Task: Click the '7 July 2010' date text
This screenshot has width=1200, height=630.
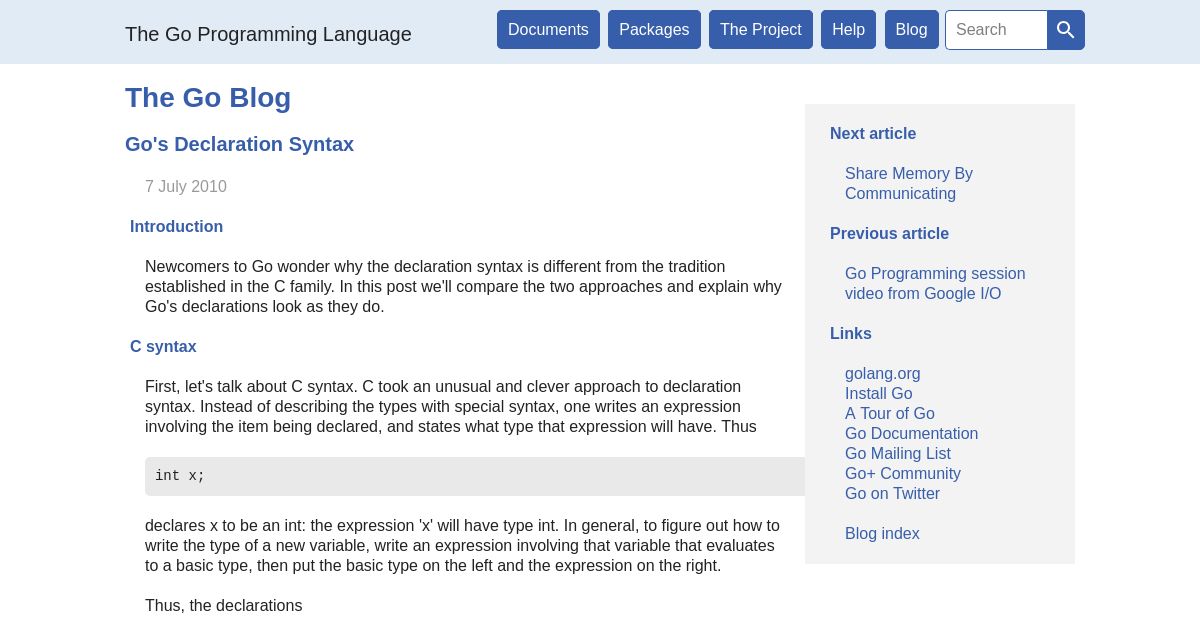Action: click(186, 187)
